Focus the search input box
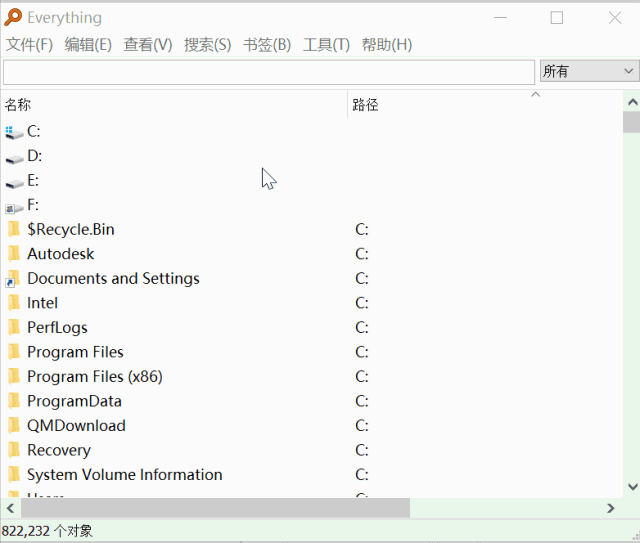The image size is (640, 543). click(269, 72)
